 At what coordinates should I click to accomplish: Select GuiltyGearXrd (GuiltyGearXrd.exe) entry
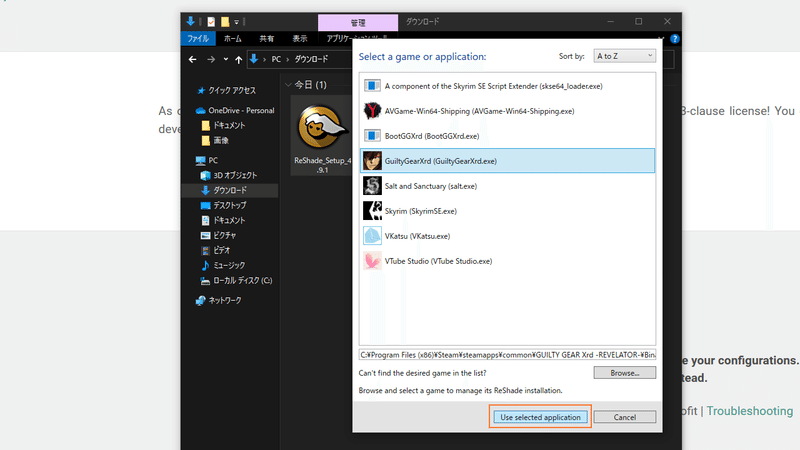coord(507,161)
